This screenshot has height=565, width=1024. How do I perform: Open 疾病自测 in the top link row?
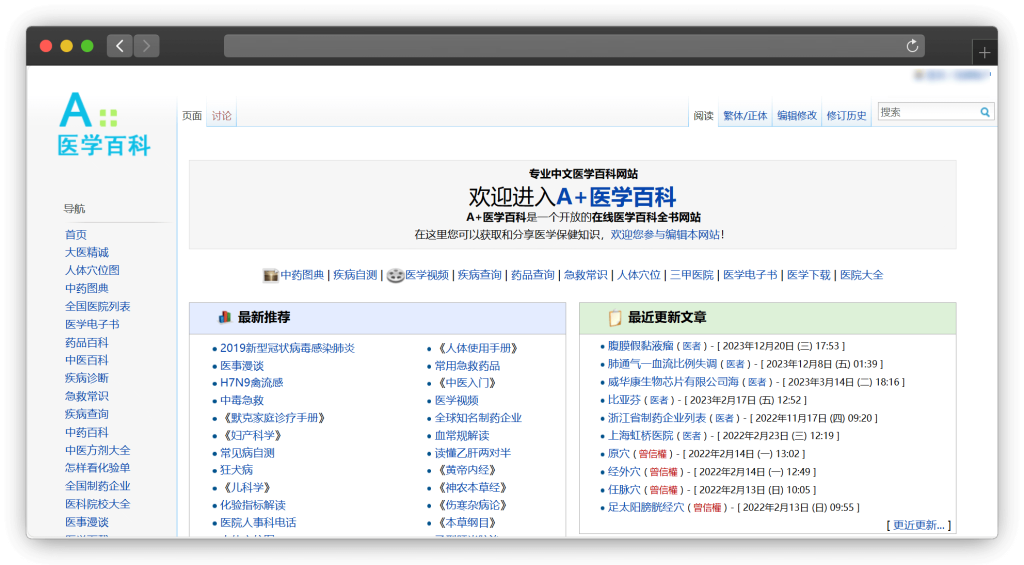(x=355, y=275)
